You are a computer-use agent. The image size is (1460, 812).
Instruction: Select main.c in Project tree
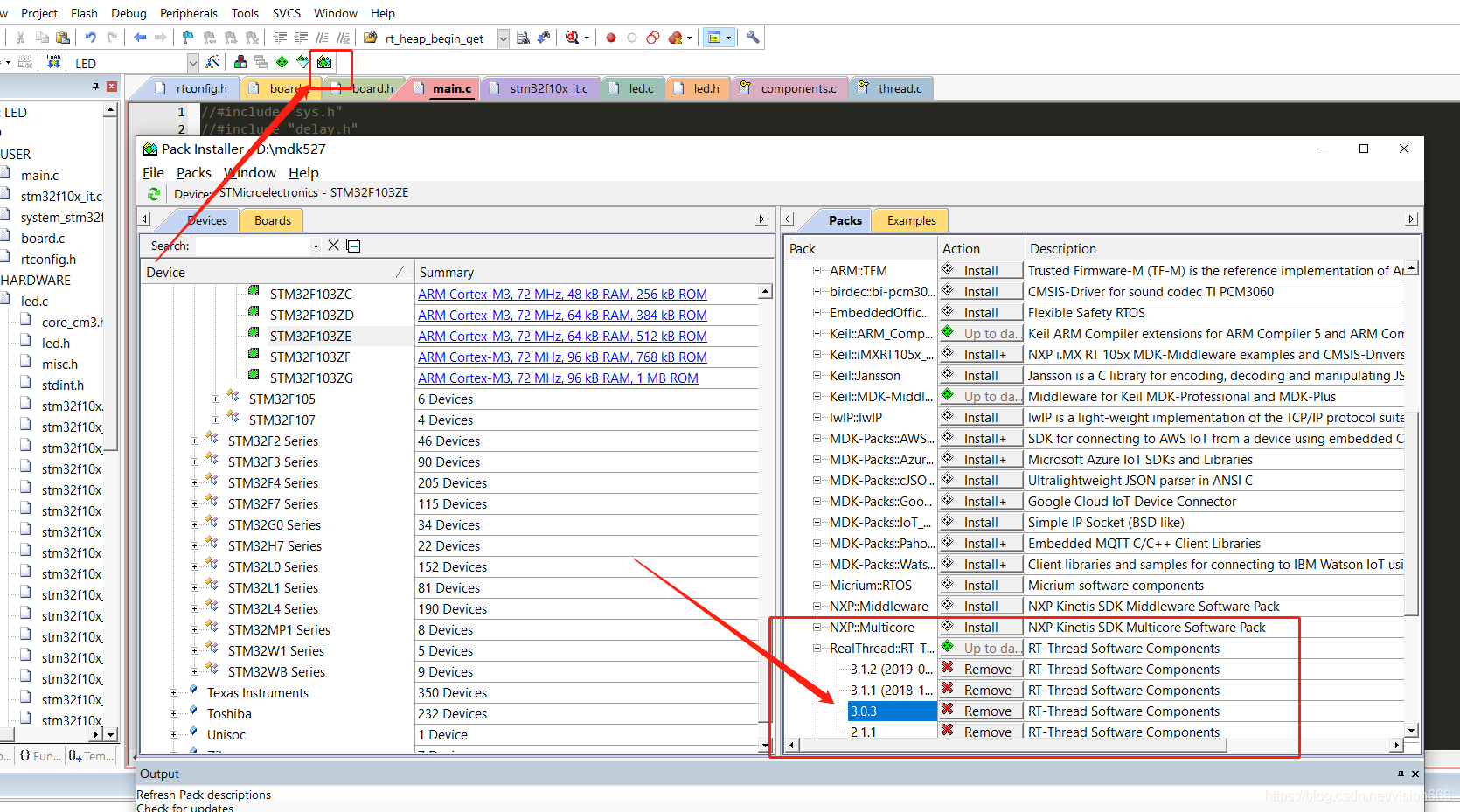click(39, 176)
